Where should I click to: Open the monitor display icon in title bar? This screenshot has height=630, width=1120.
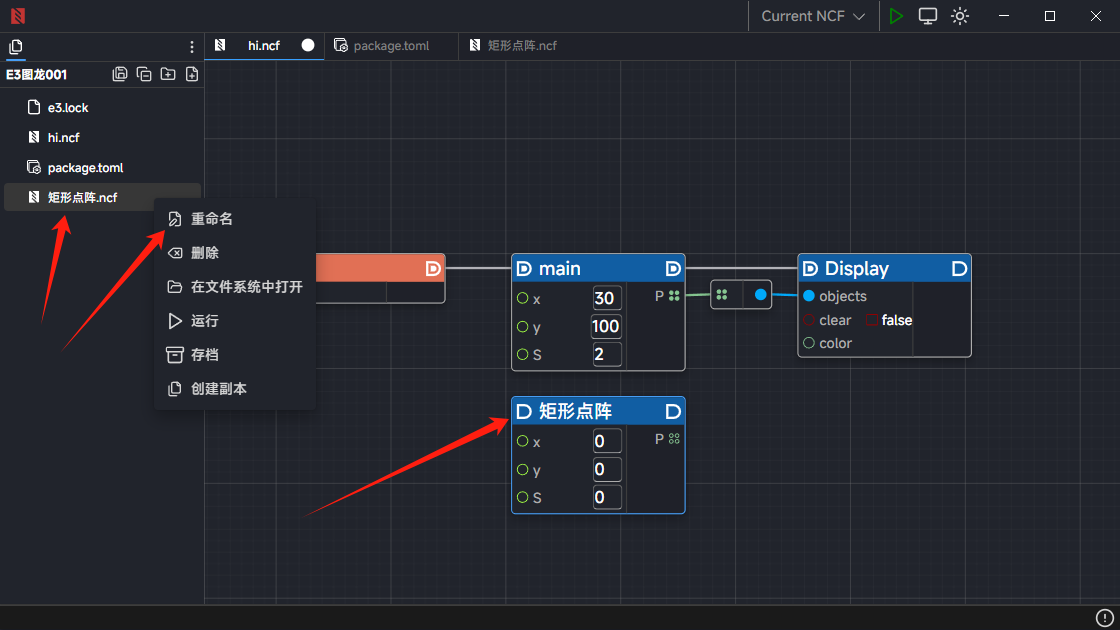click(x=928, y=16)
